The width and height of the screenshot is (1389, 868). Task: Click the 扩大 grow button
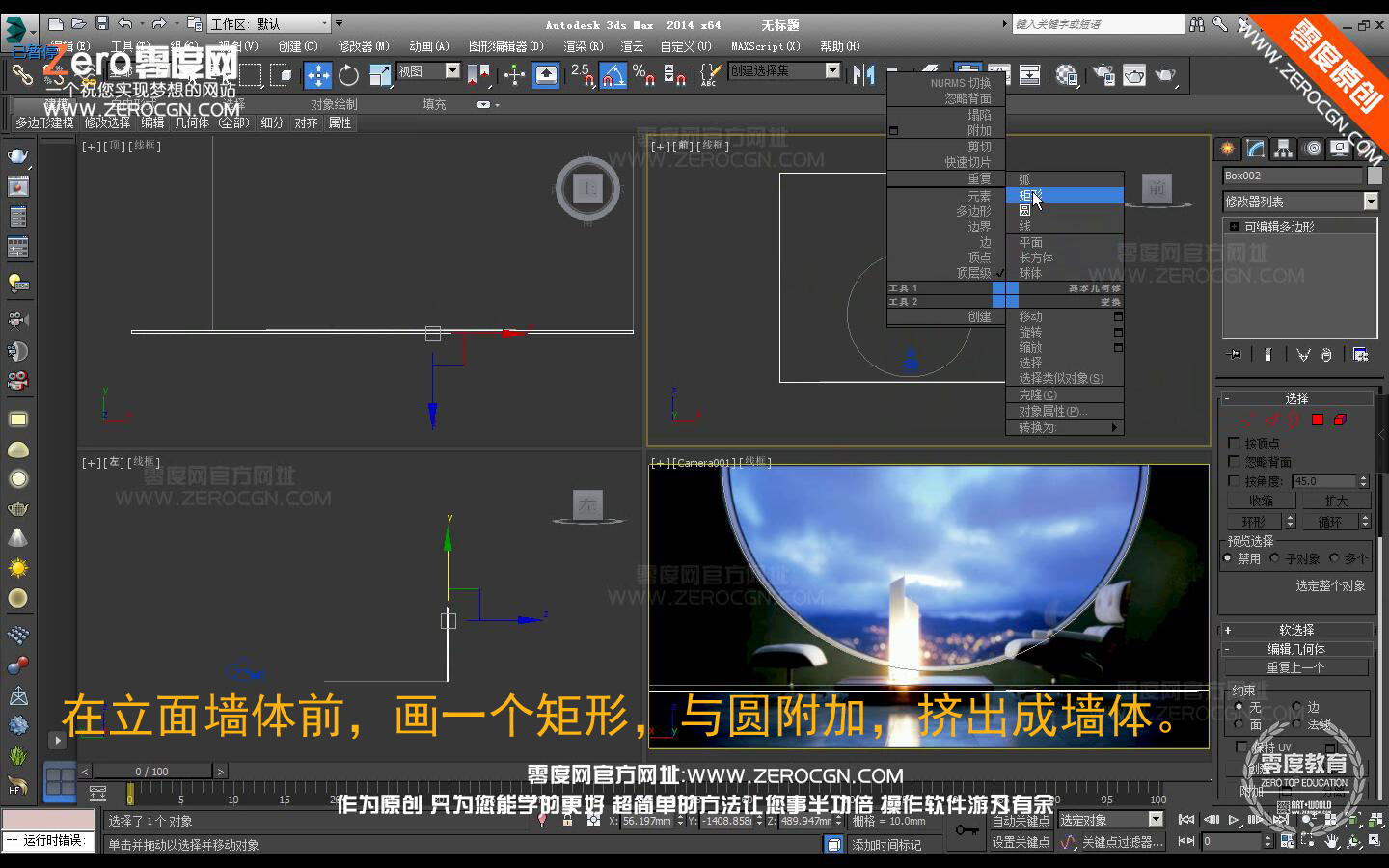(x=1336, y=501)
